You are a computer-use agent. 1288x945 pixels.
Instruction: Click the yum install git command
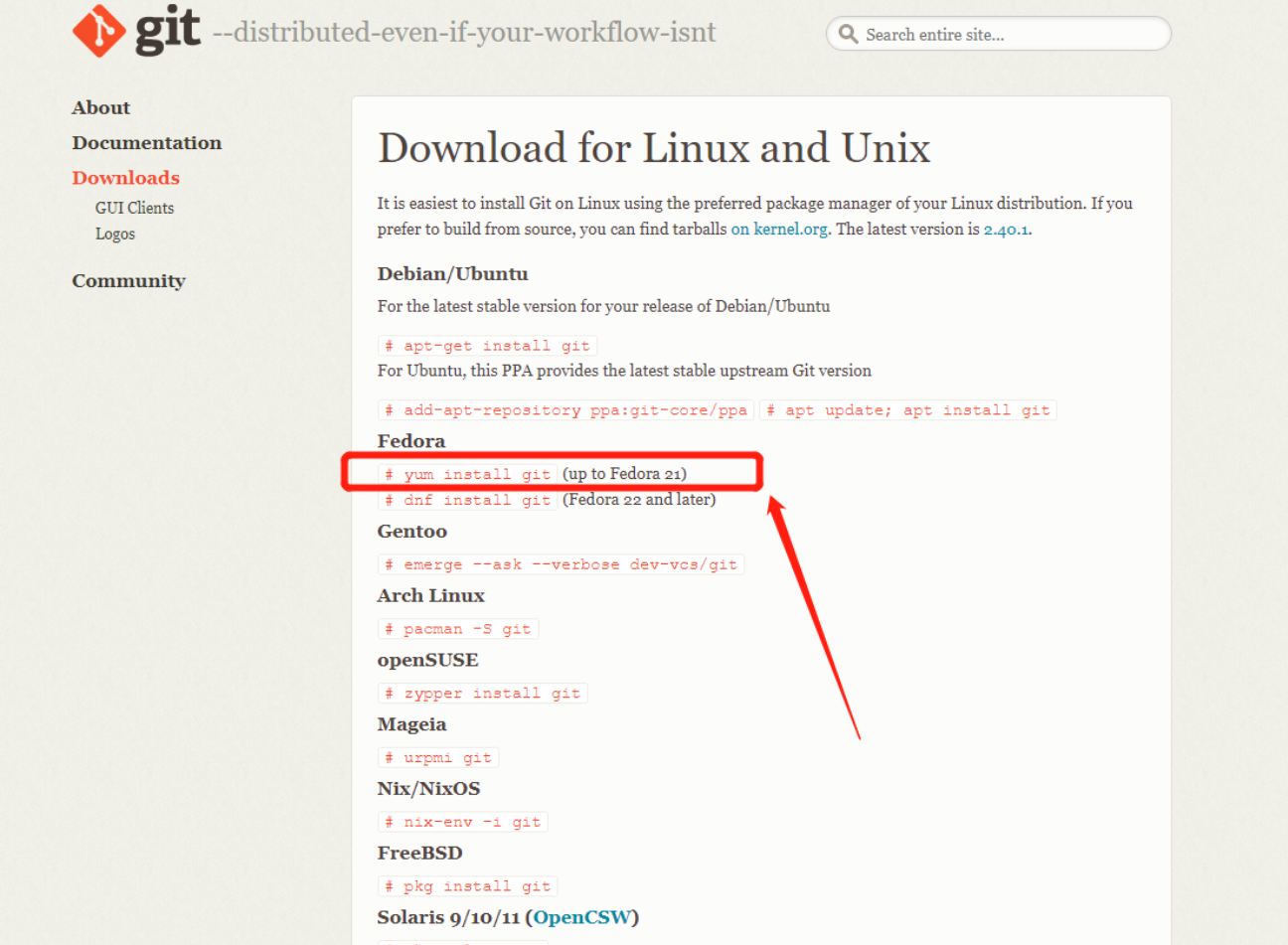467,475
